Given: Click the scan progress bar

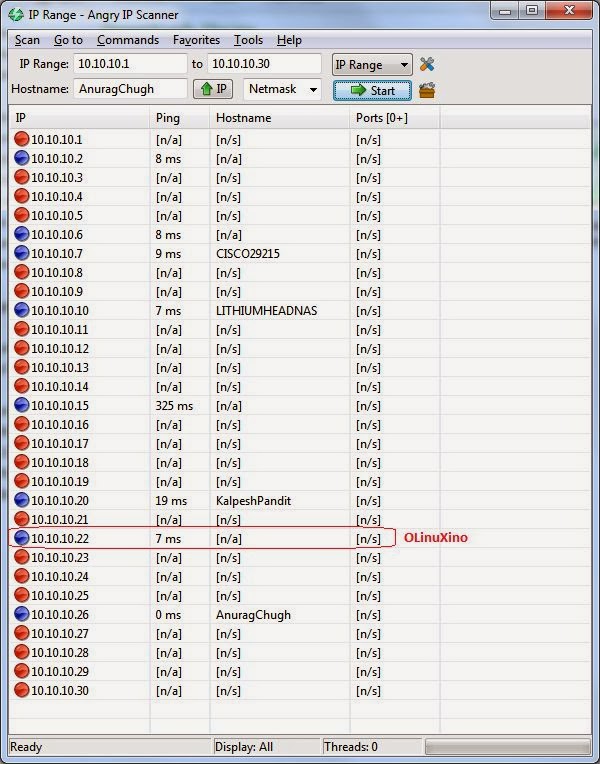Looking at the screenshot, I should [x=507, y=747].
